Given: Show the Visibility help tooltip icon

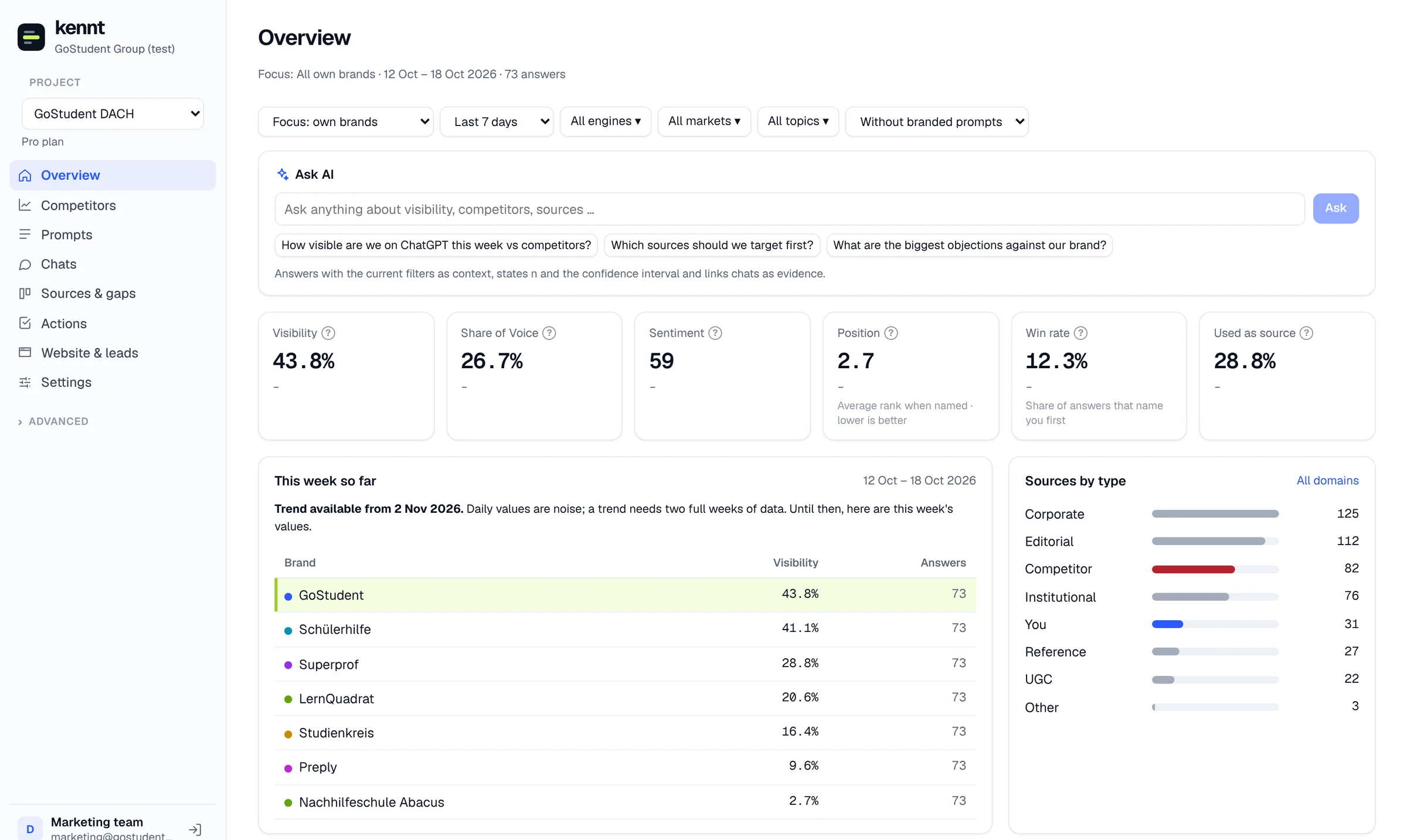Looking at the screenshot, I should (x=328, y=333).
